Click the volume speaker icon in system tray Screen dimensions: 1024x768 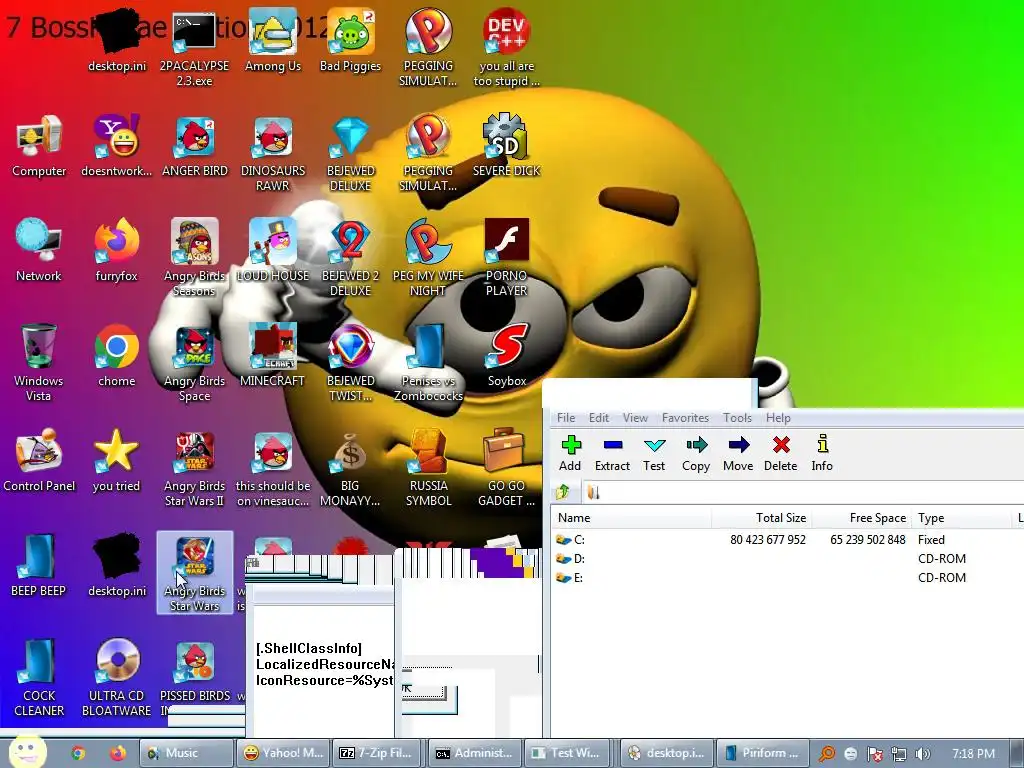click(923, 754)
